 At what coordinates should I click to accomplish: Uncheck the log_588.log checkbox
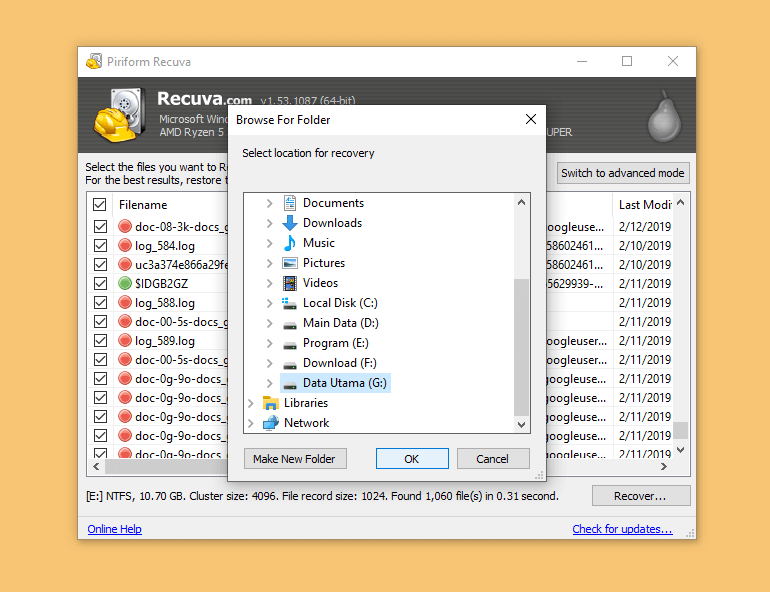(100, 302)
